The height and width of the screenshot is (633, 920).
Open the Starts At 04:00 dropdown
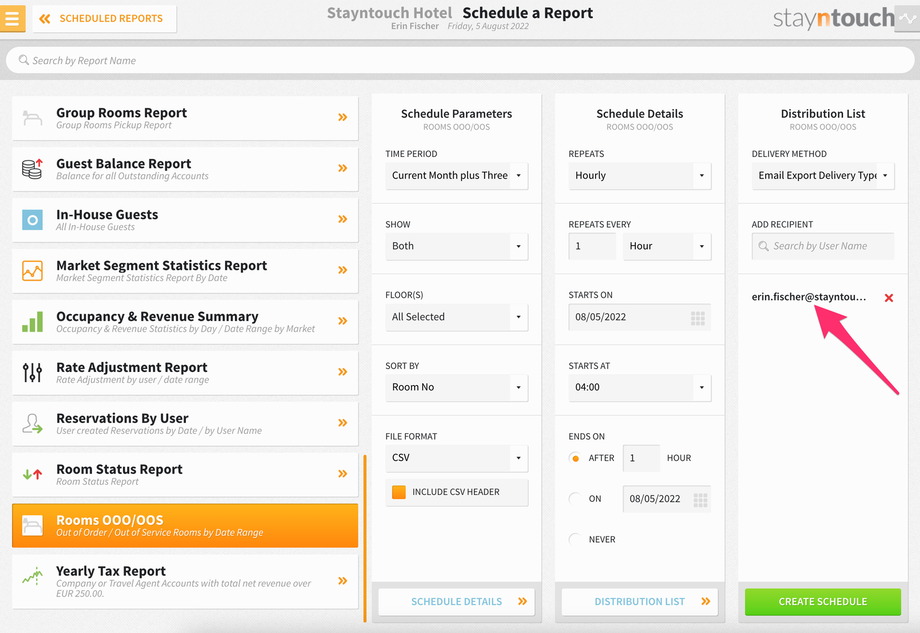point(640,388)
